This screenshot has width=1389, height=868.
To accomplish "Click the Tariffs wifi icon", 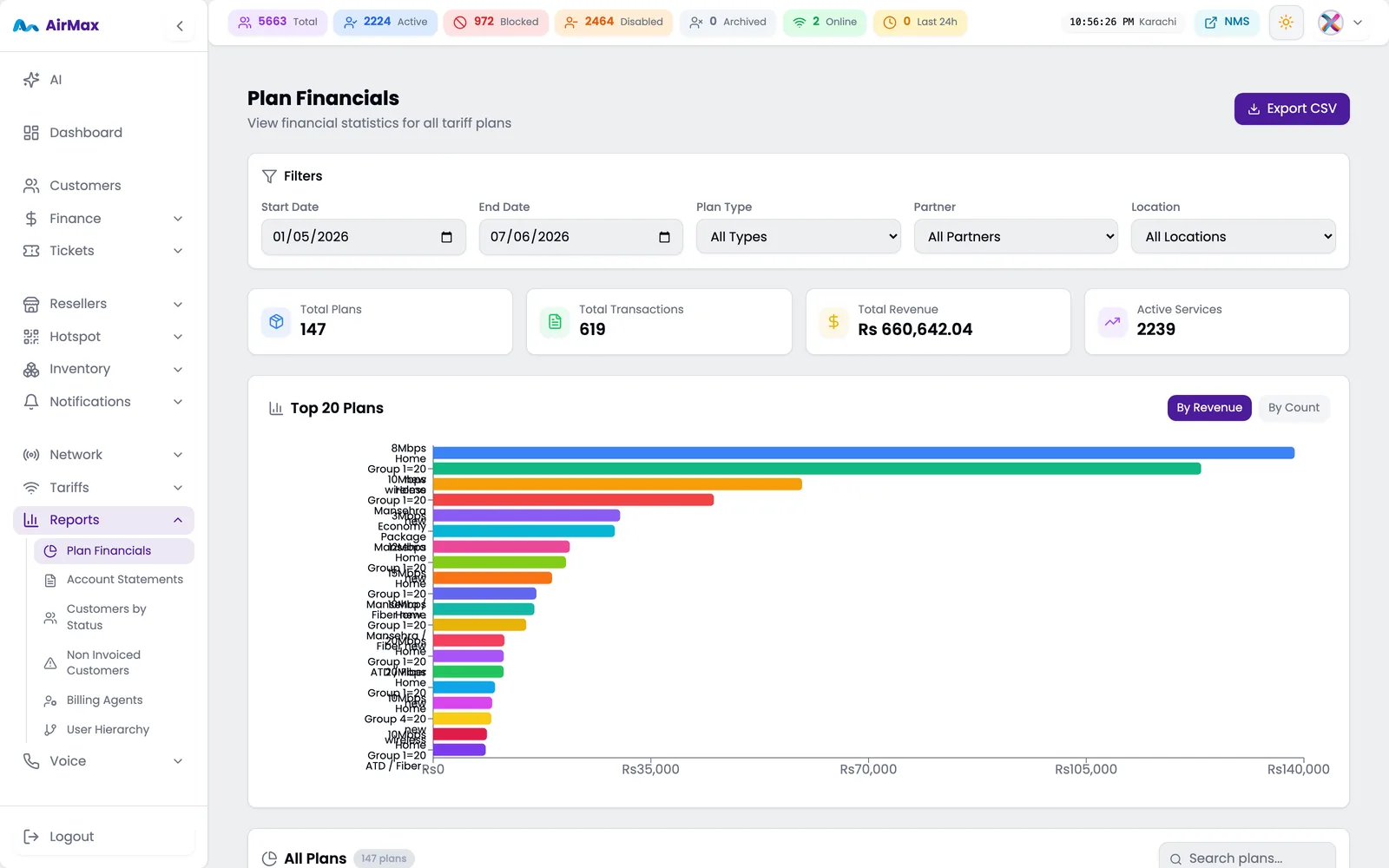I will pos(31,488).
